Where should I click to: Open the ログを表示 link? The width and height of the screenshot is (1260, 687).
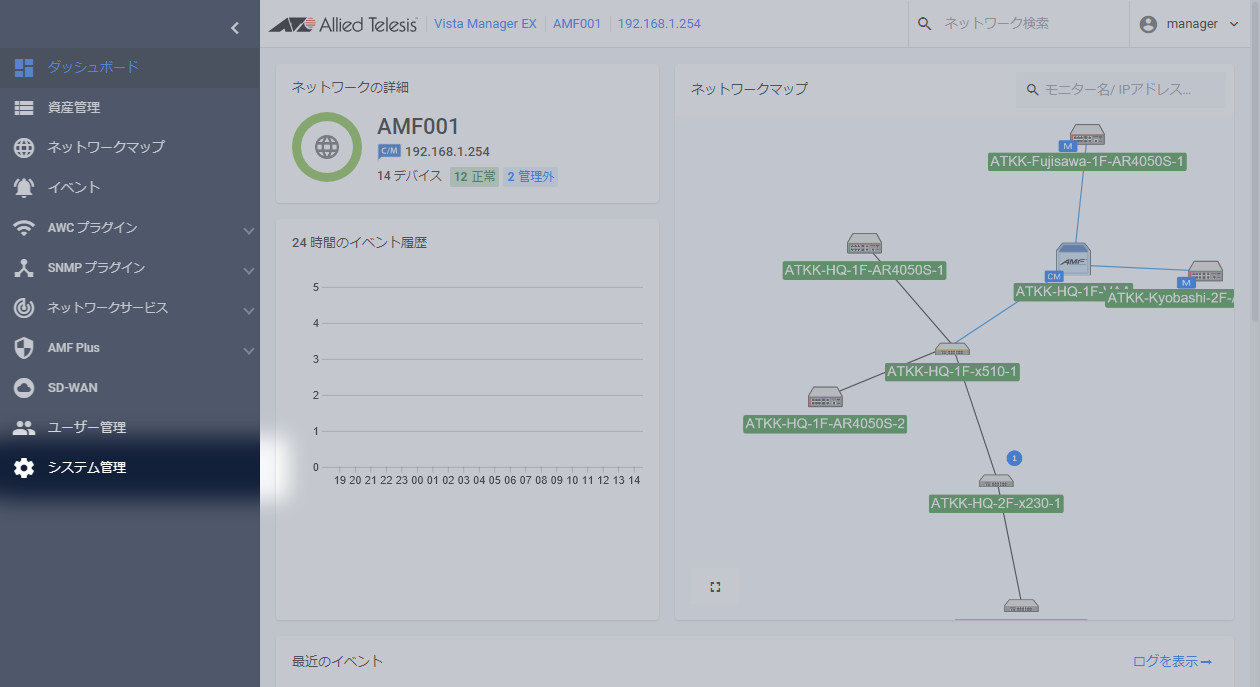(1172, 661)
